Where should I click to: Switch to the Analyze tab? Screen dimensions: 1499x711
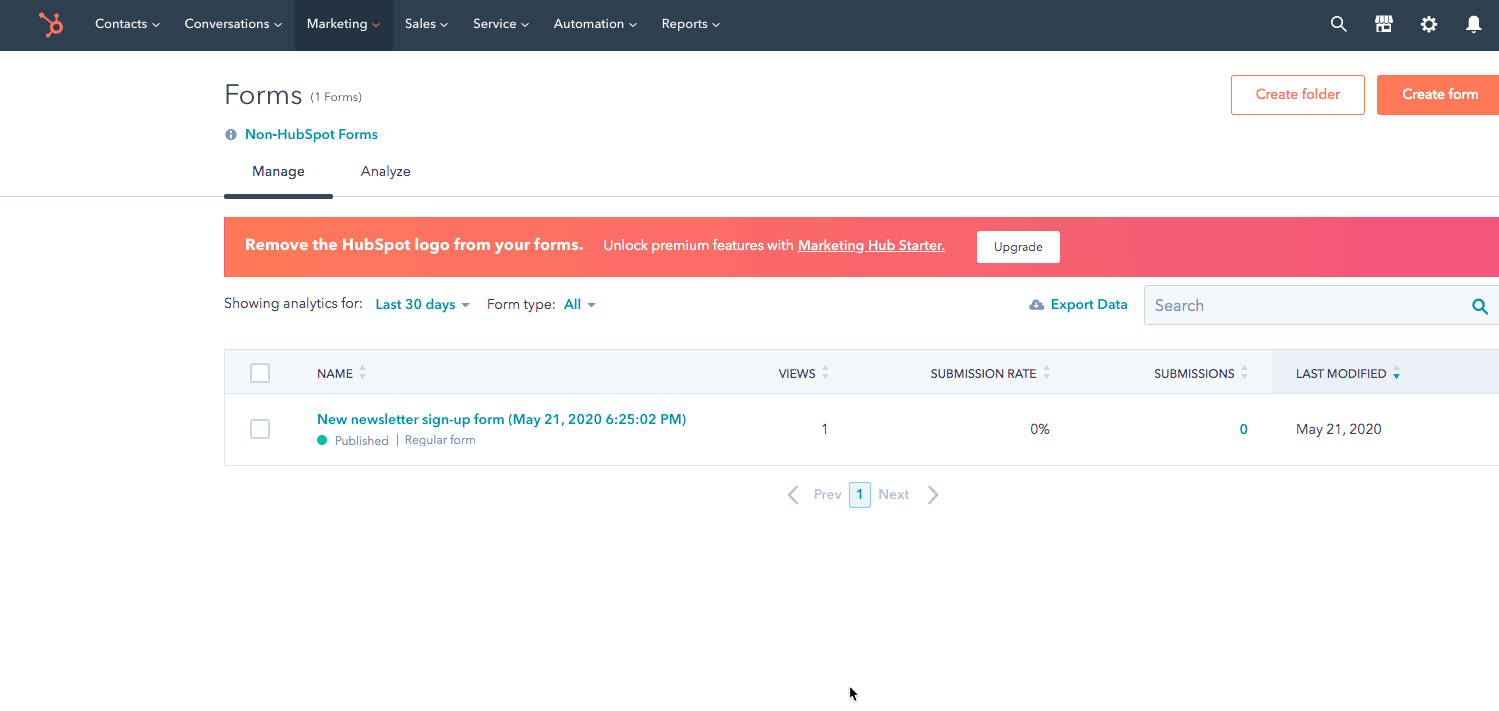386,172
